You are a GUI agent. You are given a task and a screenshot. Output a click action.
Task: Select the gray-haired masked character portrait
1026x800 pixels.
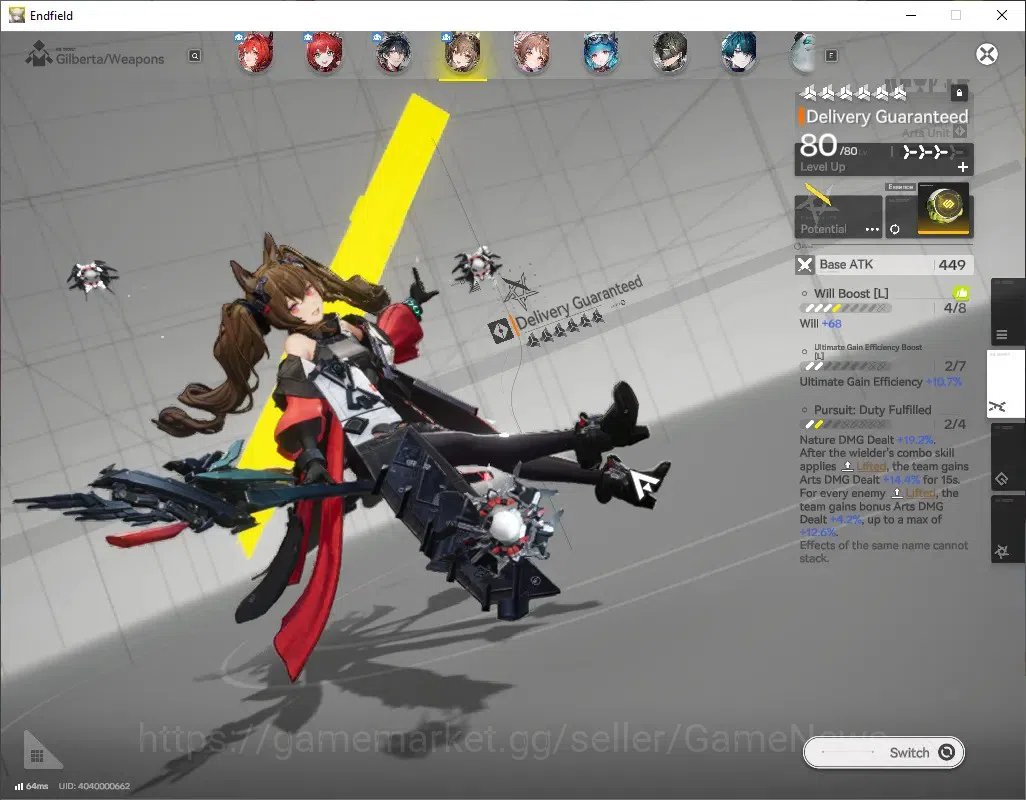pyautogui.click(x=669, y=53)
